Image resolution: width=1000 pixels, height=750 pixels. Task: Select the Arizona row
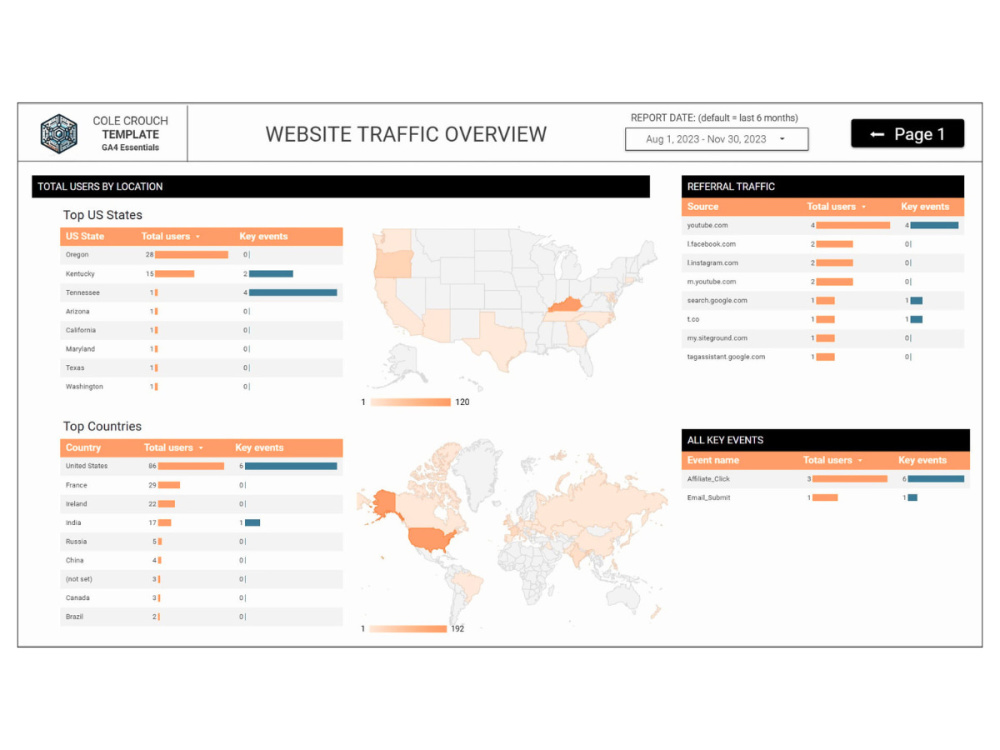(x=202, y=311)
